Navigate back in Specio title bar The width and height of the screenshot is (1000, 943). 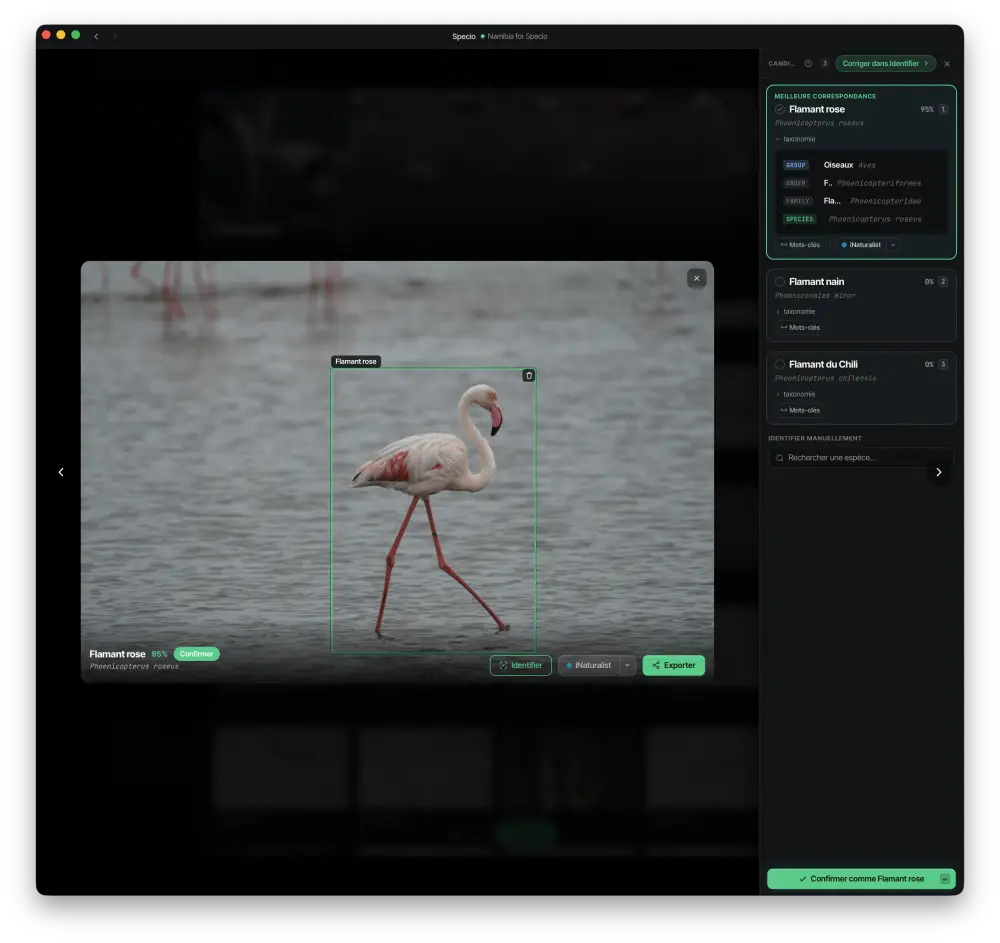pyautogui.click(x=96, y=36)
